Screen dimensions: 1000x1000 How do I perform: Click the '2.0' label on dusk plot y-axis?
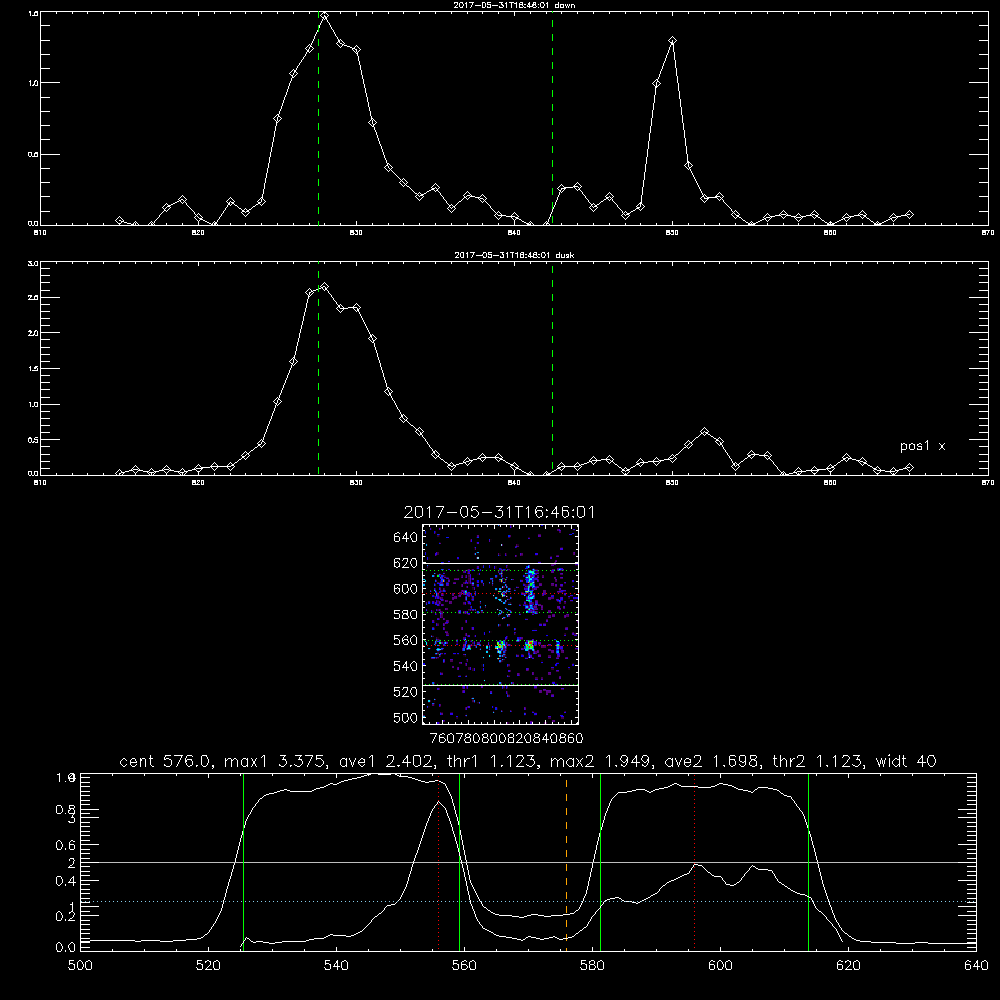click(34, 333)
